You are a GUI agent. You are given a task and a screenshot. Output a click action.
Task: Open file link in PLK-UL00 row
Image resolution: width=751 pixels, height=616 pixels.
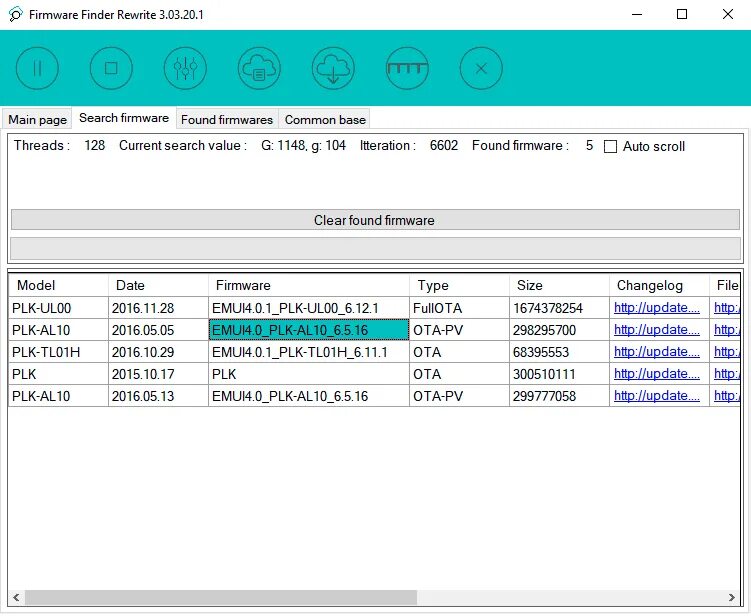click(727, 308)
